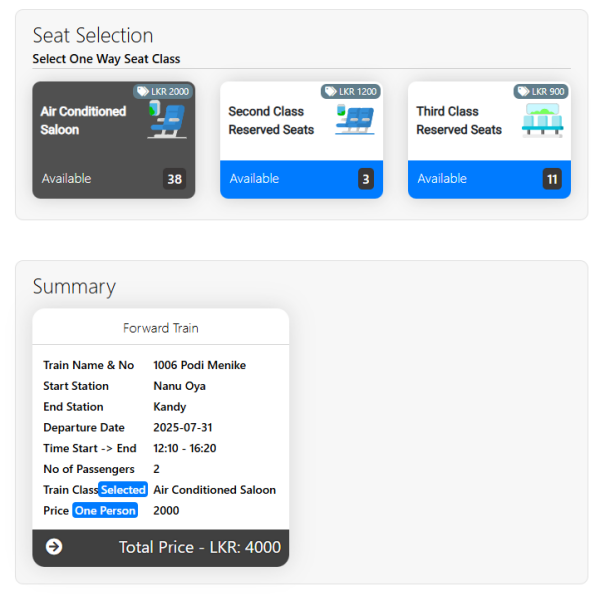Click the Third Class bench seats icon
This screenshot has width=600, height=601.
(x=542, y=120)
